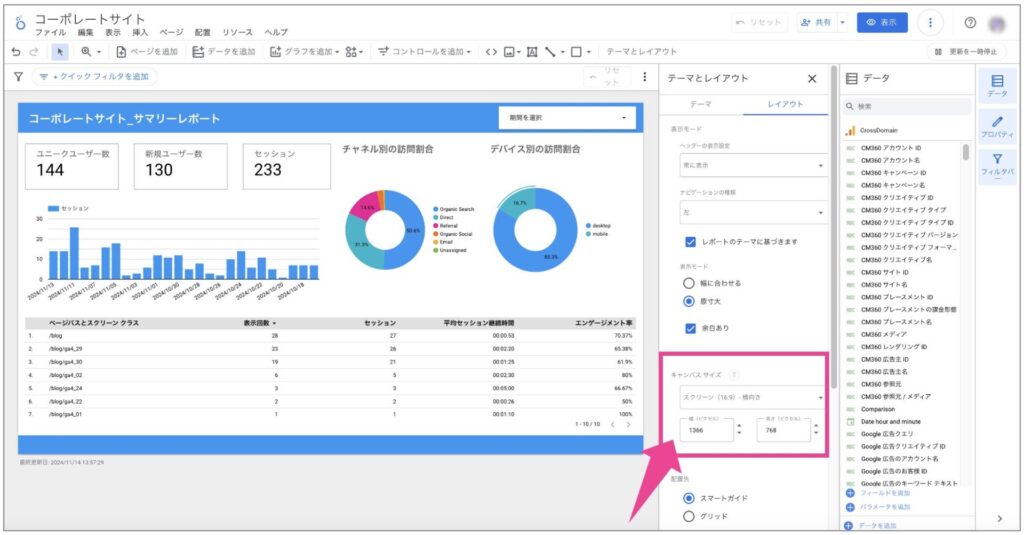Click the image insert icon
Viewport: 1024px width, 535px height.
pyautogui.click(x=510, y=52)
